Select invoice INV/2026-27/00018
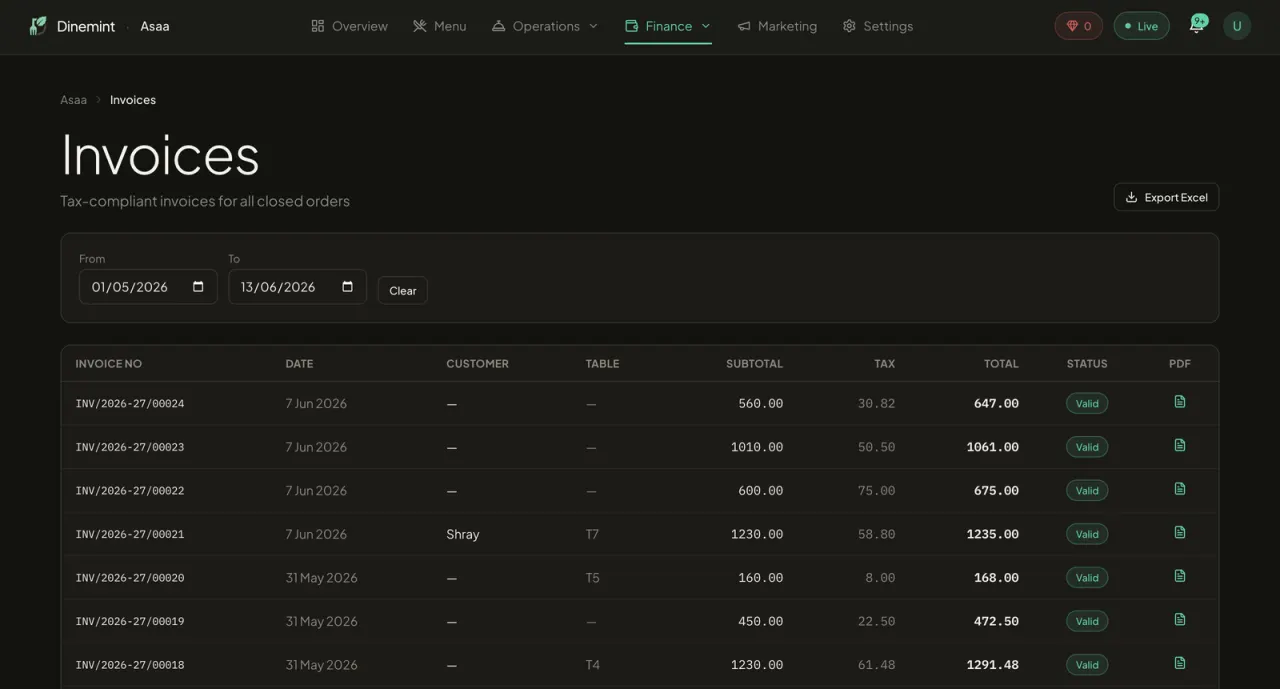 click(130, 665)
